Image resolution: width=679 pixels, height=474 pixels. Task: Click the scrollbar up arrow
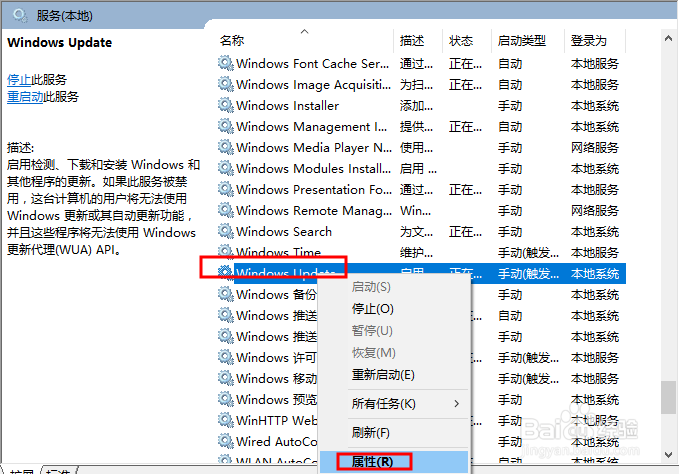coord(668,39)
